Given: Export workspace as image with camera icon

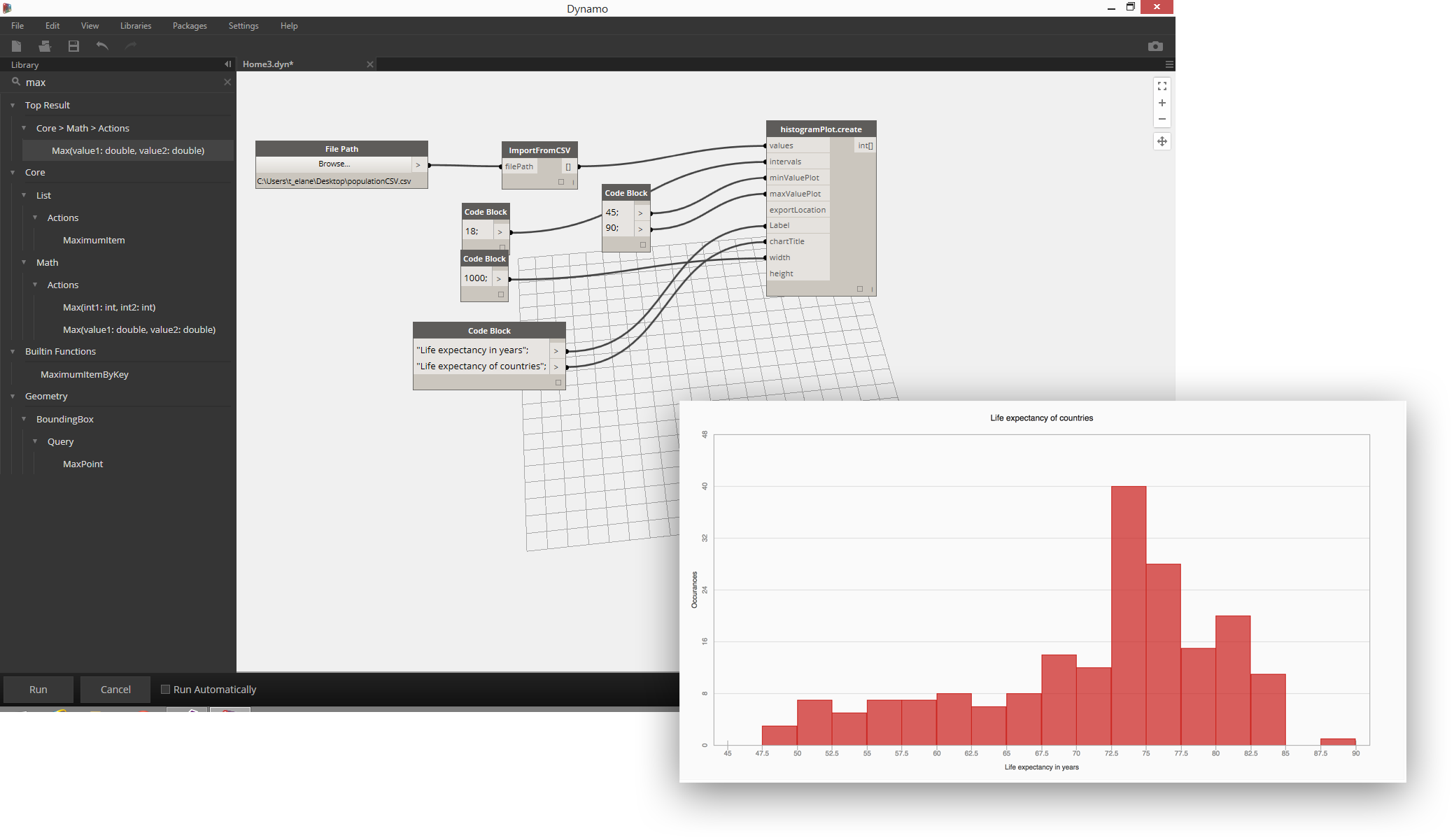Looking at the screenshot, I should [x=1155, y=46].
